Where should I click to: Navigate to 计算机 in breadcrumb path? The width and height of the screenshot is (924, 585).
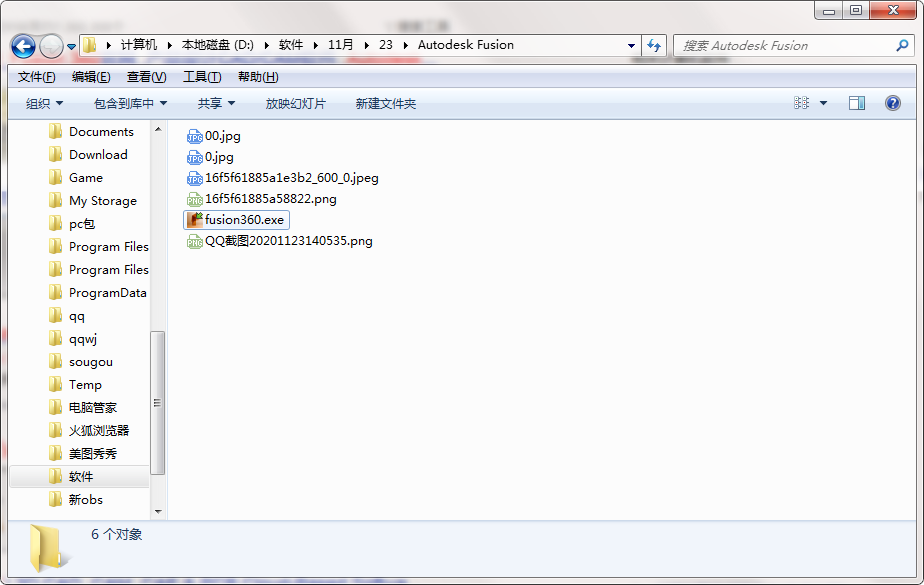click(x=139, y=45)
